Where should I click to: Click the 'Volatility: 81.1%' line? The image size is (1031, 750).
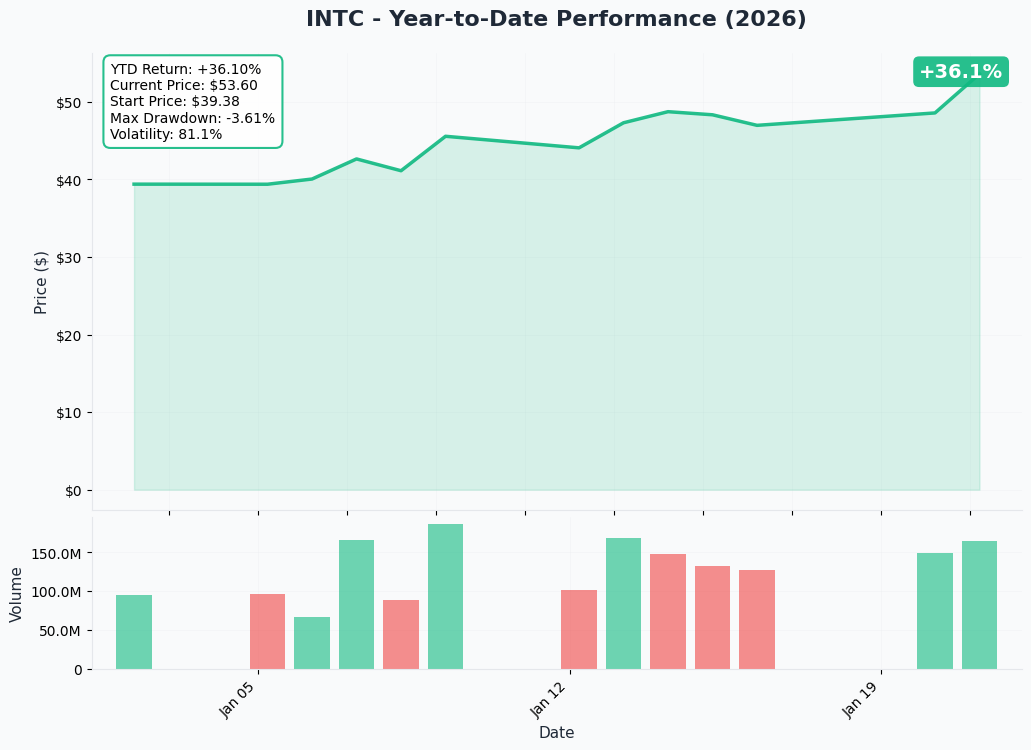166,135
